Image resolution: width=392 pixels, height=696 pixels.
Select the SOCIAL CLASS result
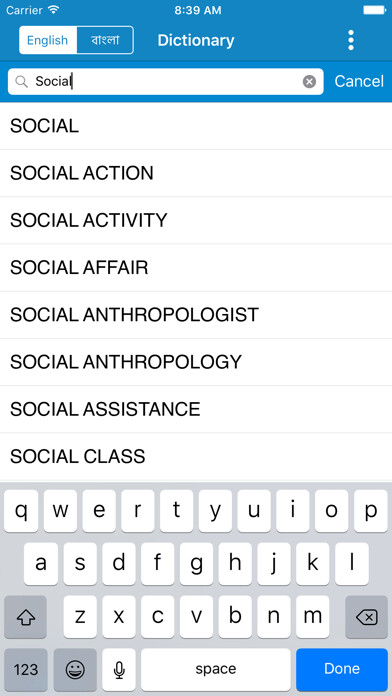click(196, 457)
